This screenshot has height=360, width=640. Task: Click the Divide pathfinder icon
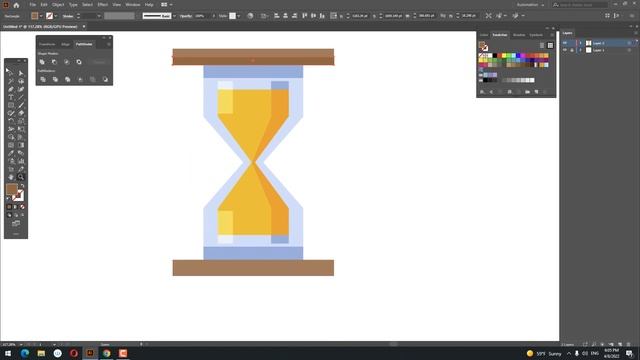pos(43,79)
